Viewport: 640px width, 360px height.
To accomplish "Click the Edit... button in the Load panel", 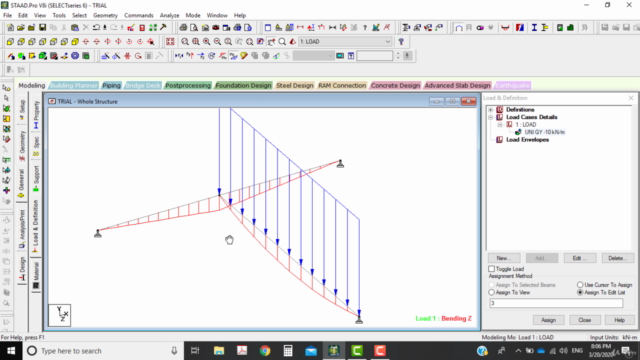I will point(580,258).
